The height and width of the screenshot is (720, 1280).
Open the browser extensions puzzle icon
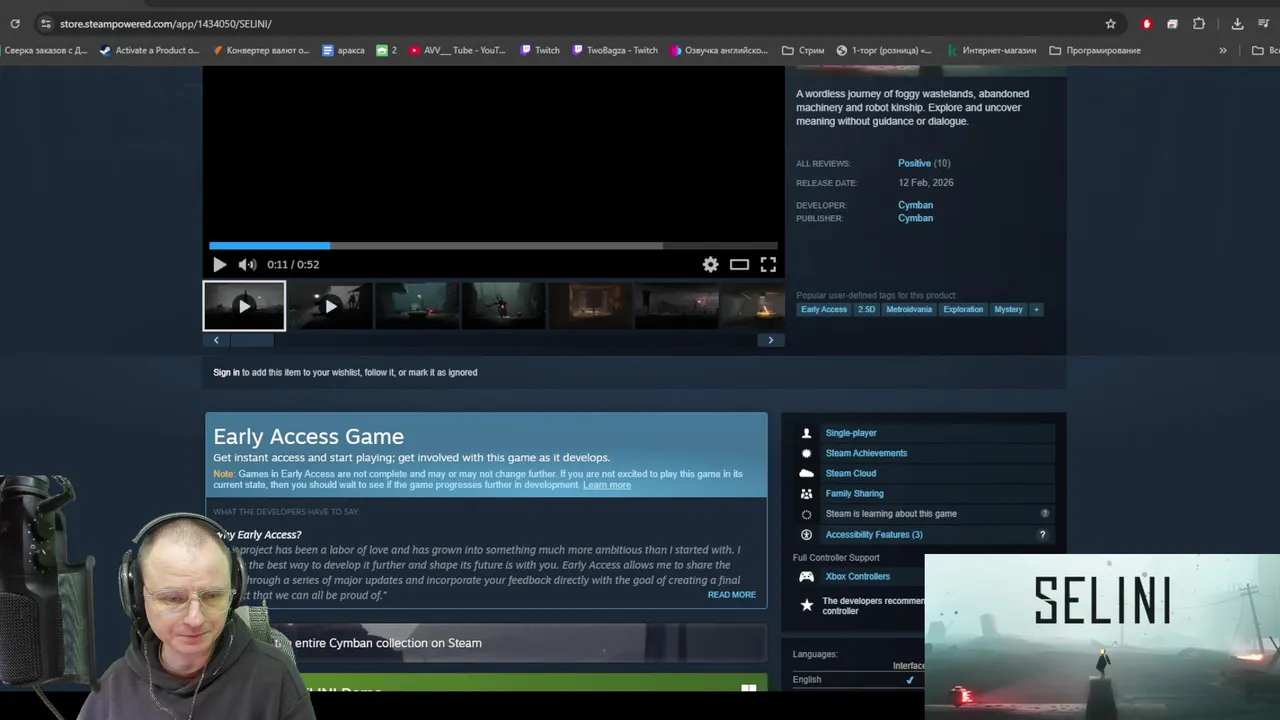pyautogui.click(x=1199, y=23)
